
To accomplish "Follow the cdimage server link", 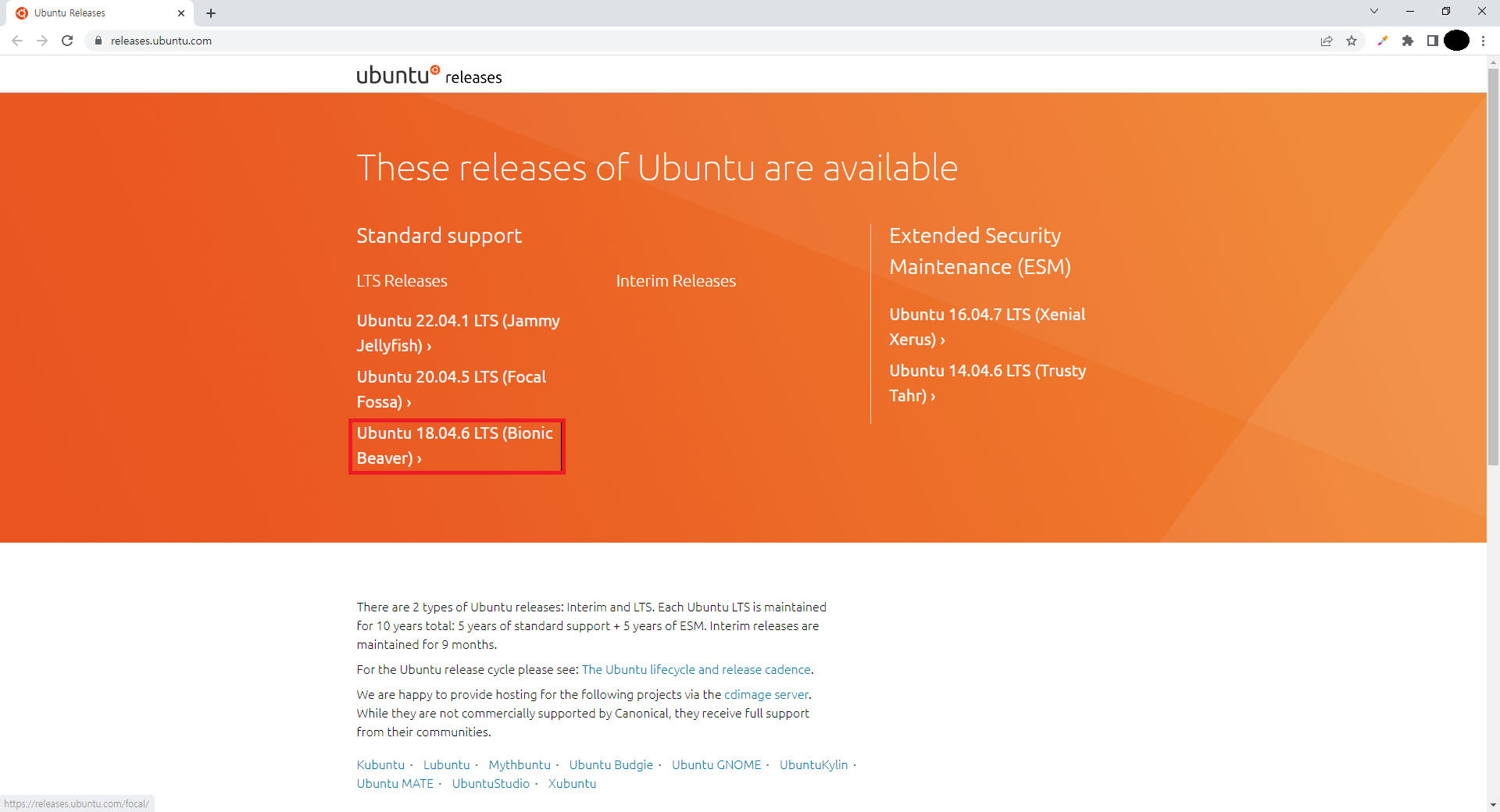I will click(766, 695).
